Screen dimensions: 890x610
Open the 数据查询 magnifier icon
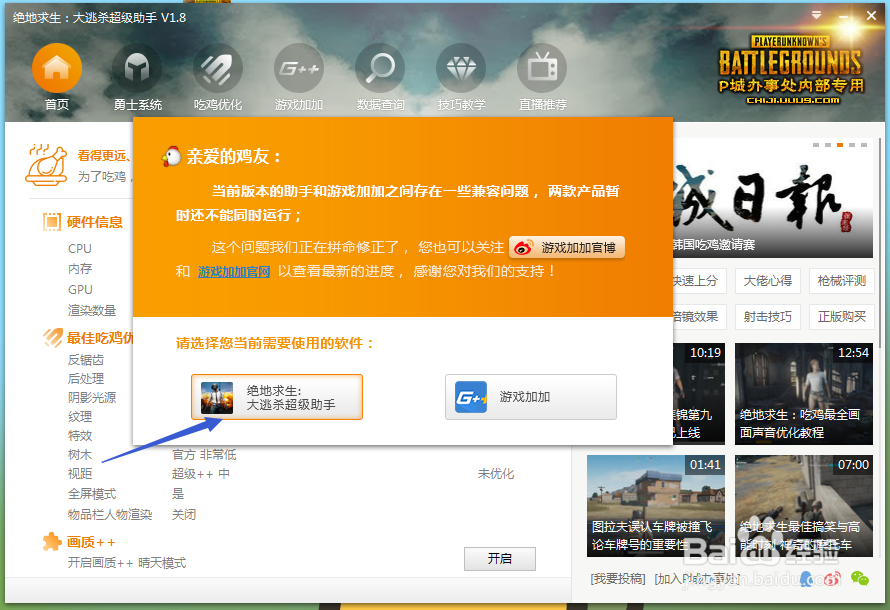click(x=380, y=68)
